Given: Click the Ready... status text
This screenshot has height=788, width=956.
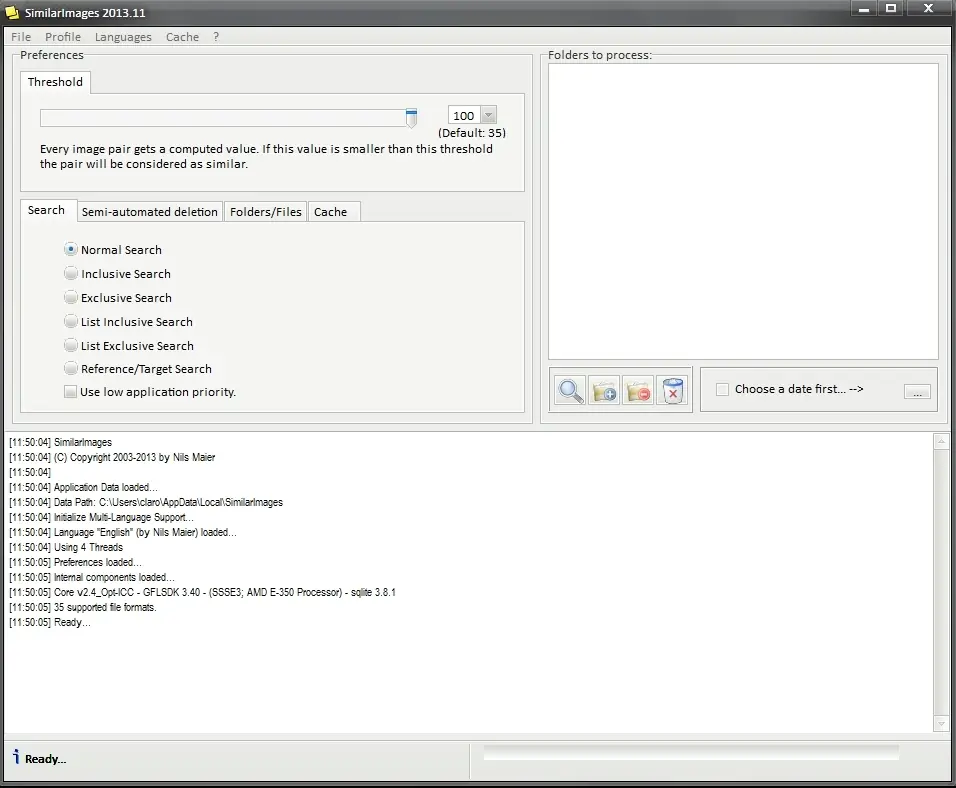Looking at the screenshot, I should (45, 759).
